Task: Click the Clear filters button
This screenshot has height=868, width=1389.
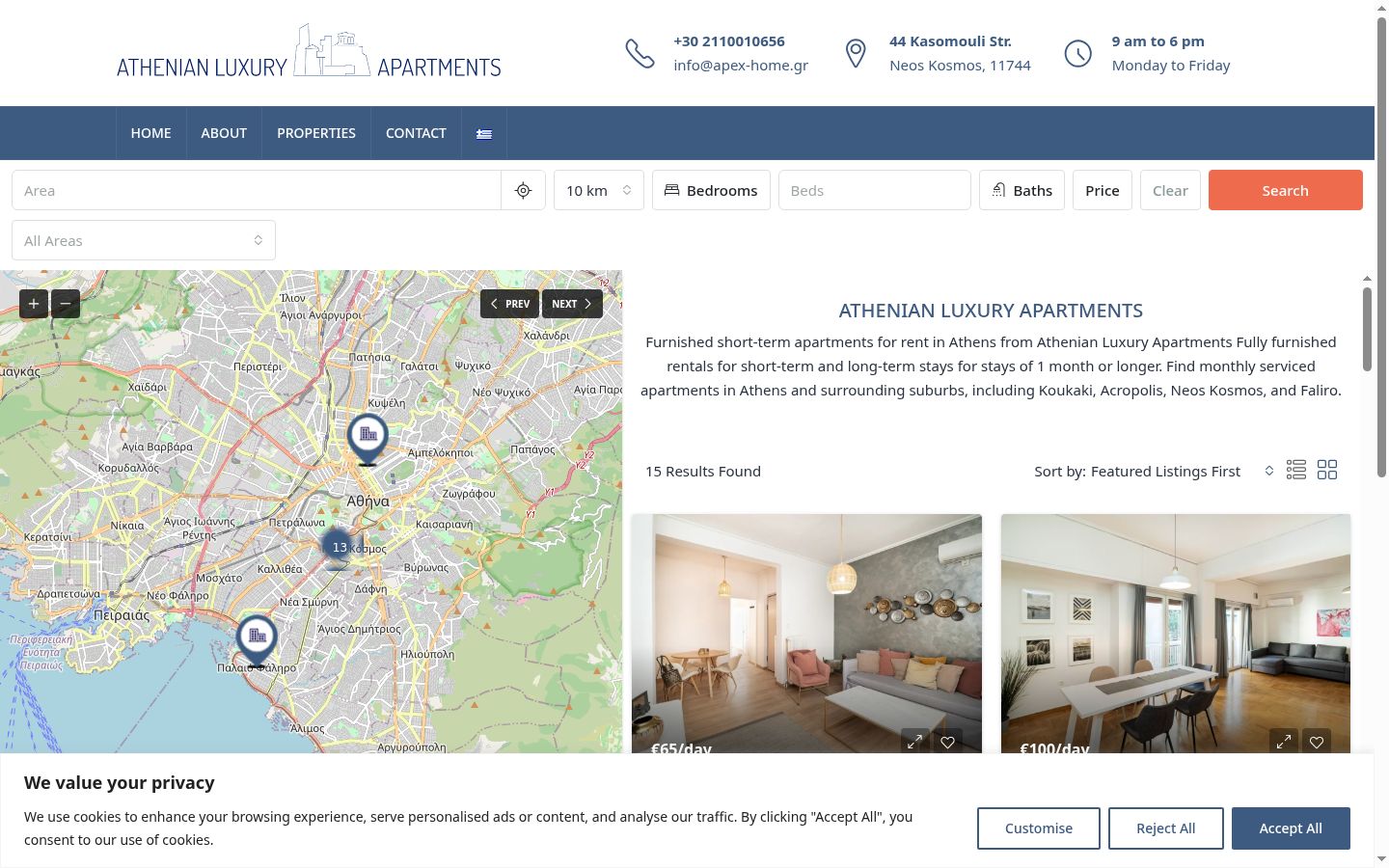Action: [1170, 190]
